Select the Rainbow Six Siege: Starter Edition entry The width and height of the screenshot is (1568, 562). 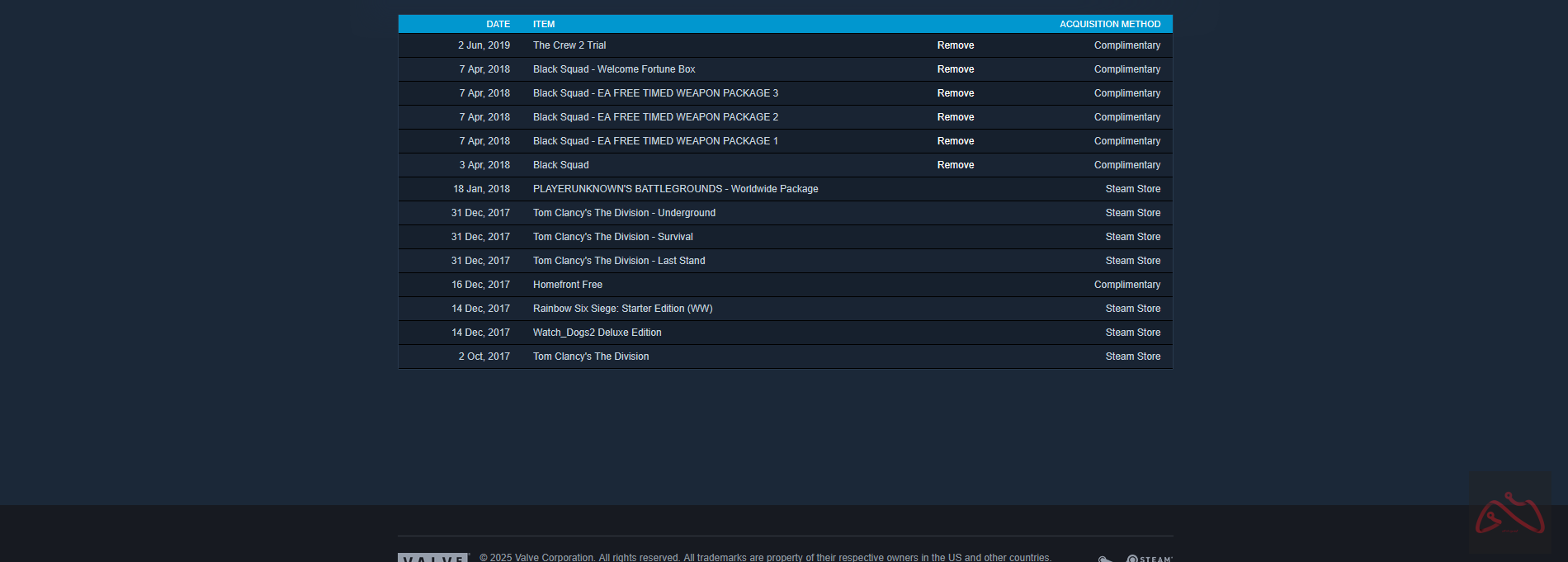pyautogui.click(x=622, y=309)
